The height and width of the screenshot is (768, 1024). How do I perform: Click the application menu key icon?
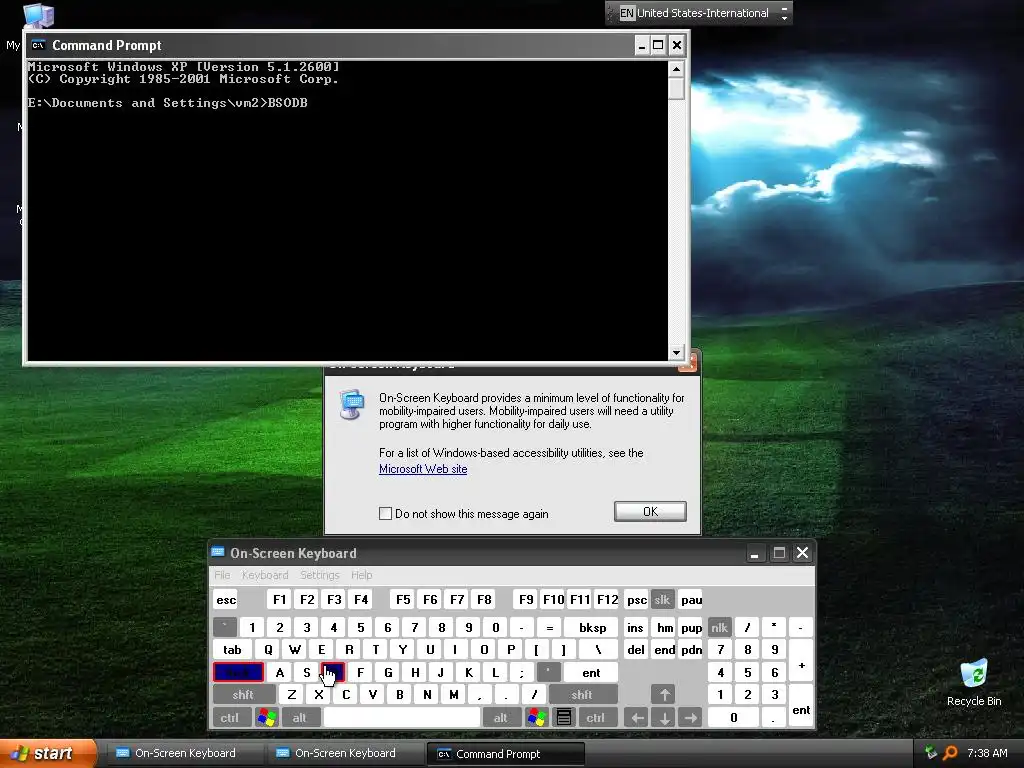tap(564, 718)
